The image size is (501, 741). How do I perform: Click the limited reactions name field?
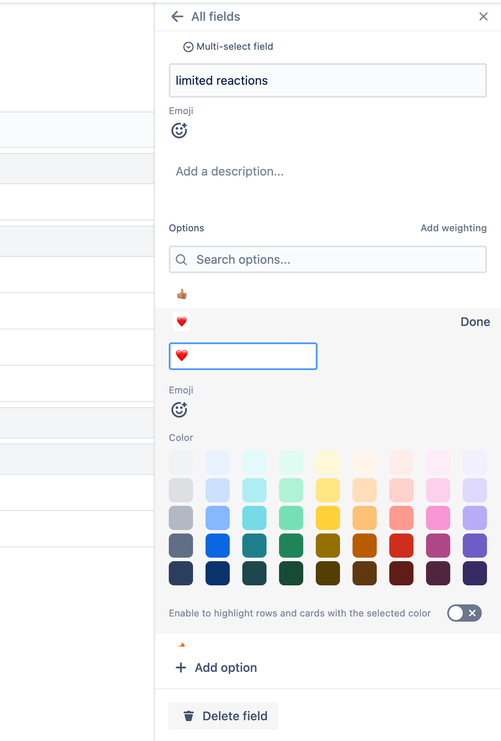pos(328,80)
